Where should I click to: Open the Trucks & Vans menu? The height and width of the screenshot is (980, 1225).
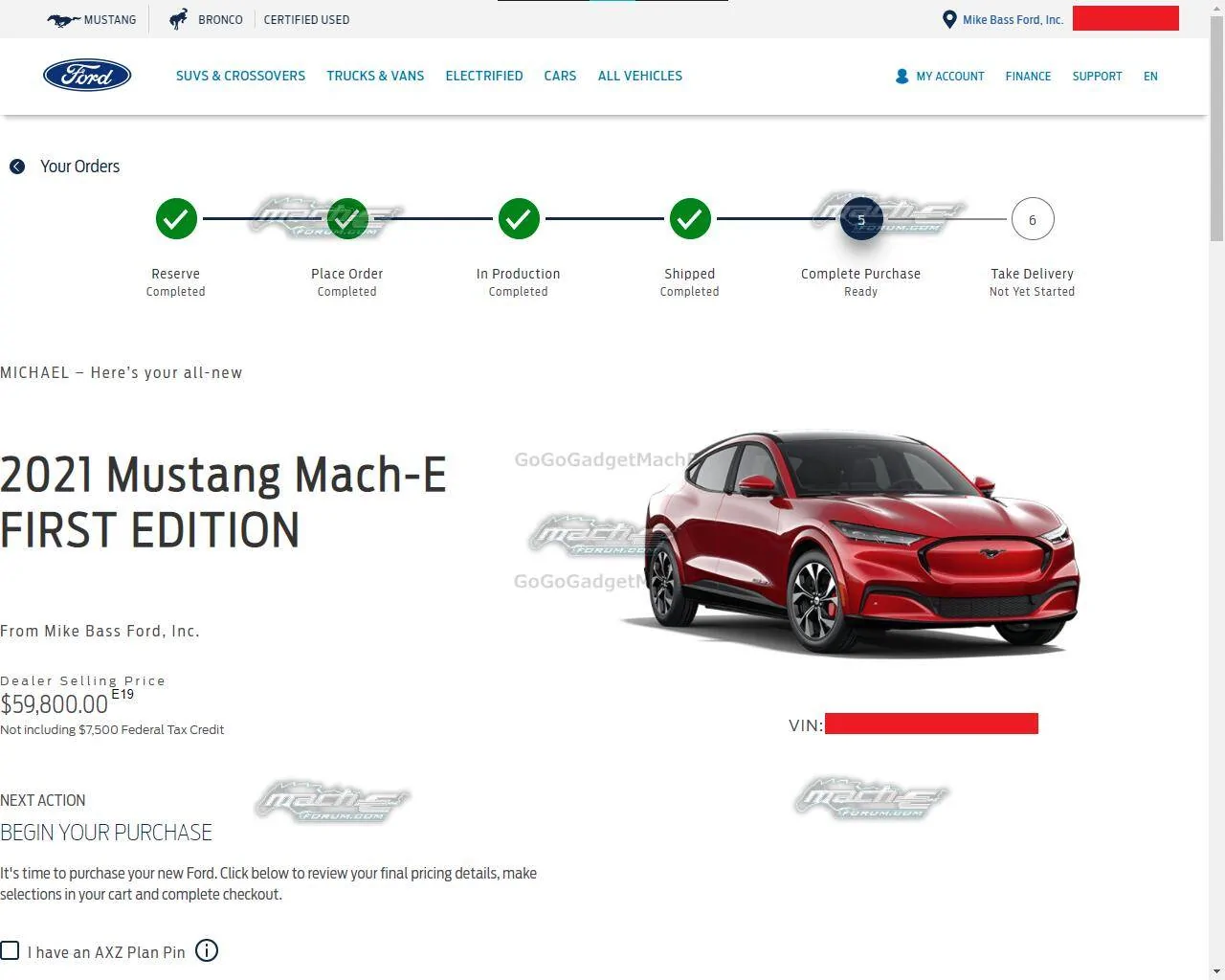click(375, 76)
